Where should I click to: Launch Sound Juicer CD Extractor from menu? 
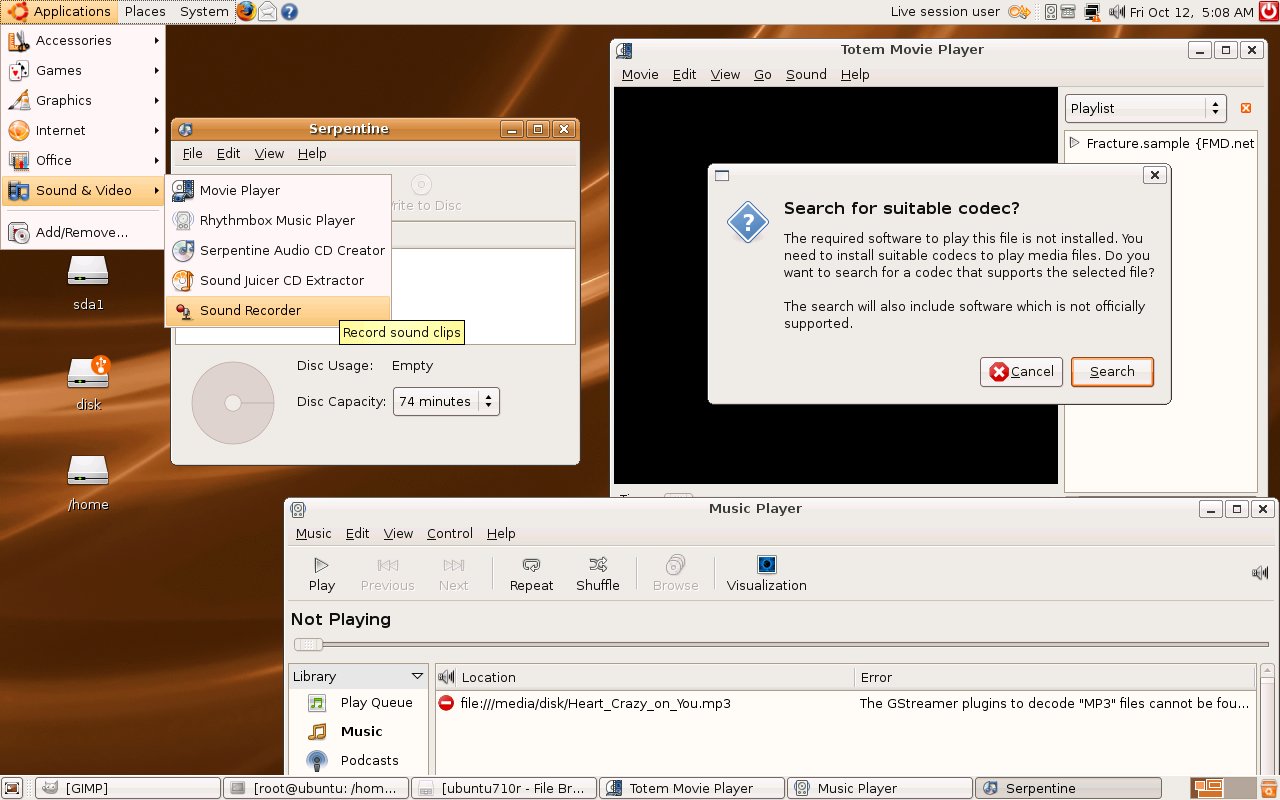click(x=278, y=280)
